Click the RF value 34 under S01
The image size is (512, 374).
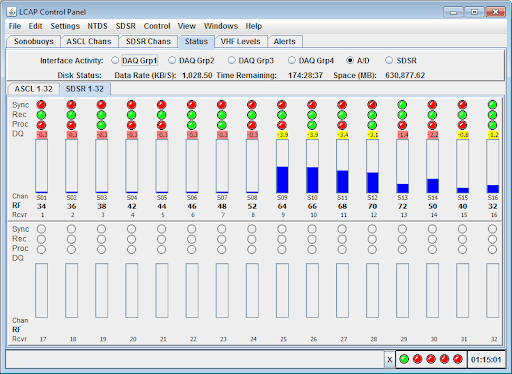[41, 206]
